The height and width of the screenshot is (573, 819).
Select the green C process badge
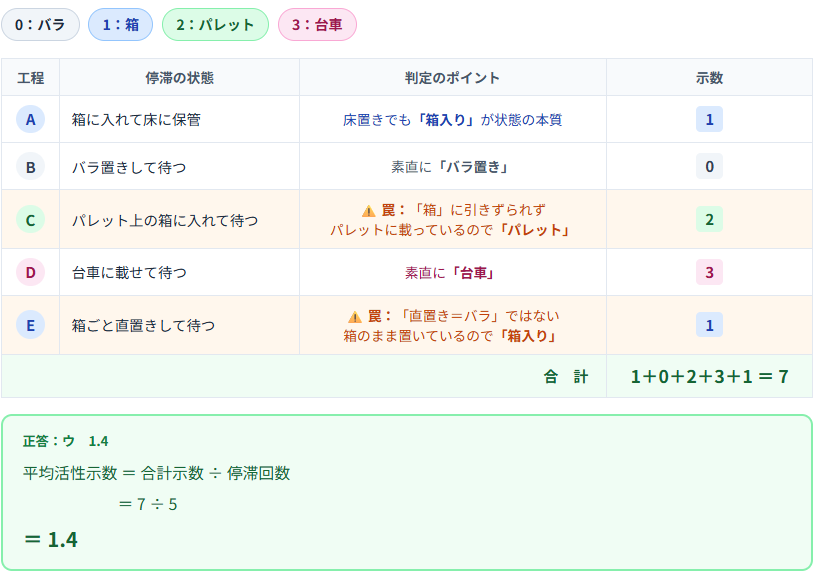(x=30, y=219)
